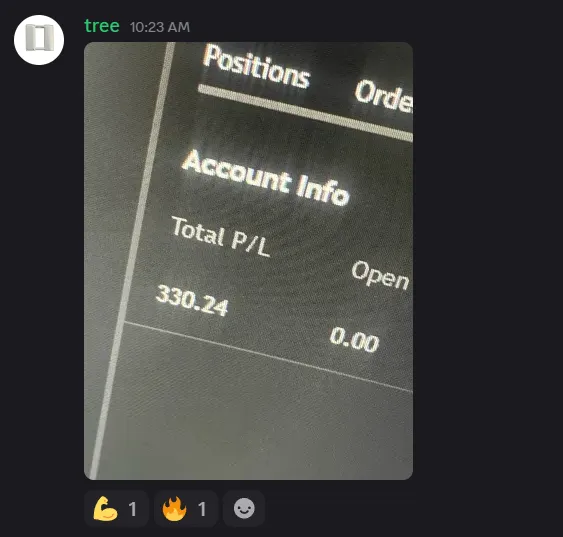
Task: Open the add reaction smiley picker
Action: pyautogui.click(x=244, y=509)
